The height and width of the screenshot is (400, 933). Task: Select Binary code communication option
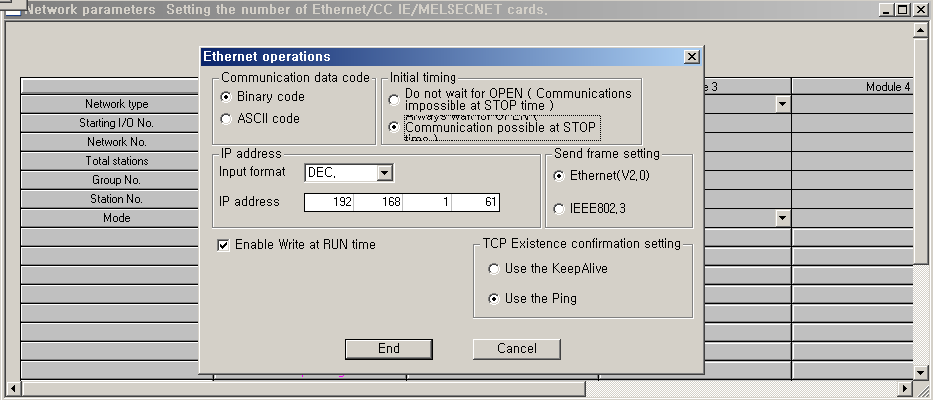point(226,97)
